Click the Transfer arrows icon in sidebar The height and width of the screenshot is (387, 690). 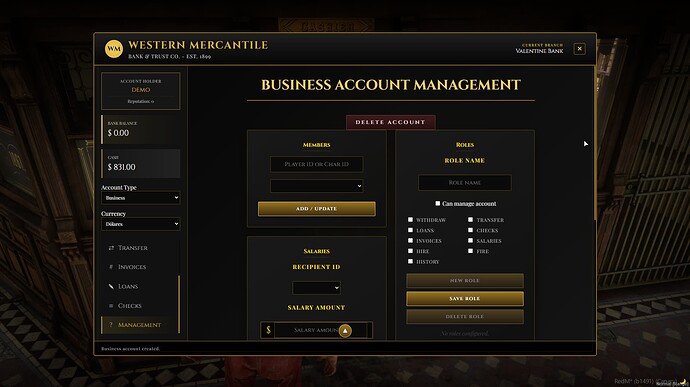click(111, 248)
